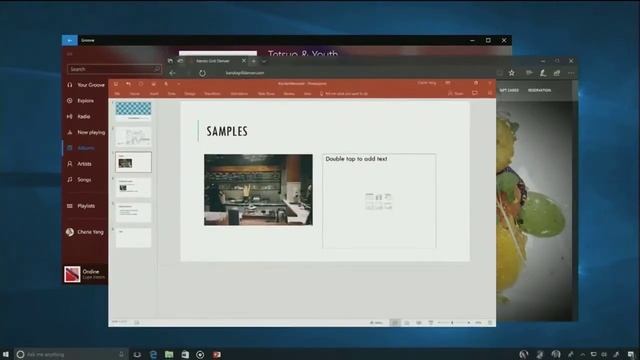The width and height of the screenshot is (640, 360).
Task: Click PowerPoint Share button
Action: click(x=456, y=93)
